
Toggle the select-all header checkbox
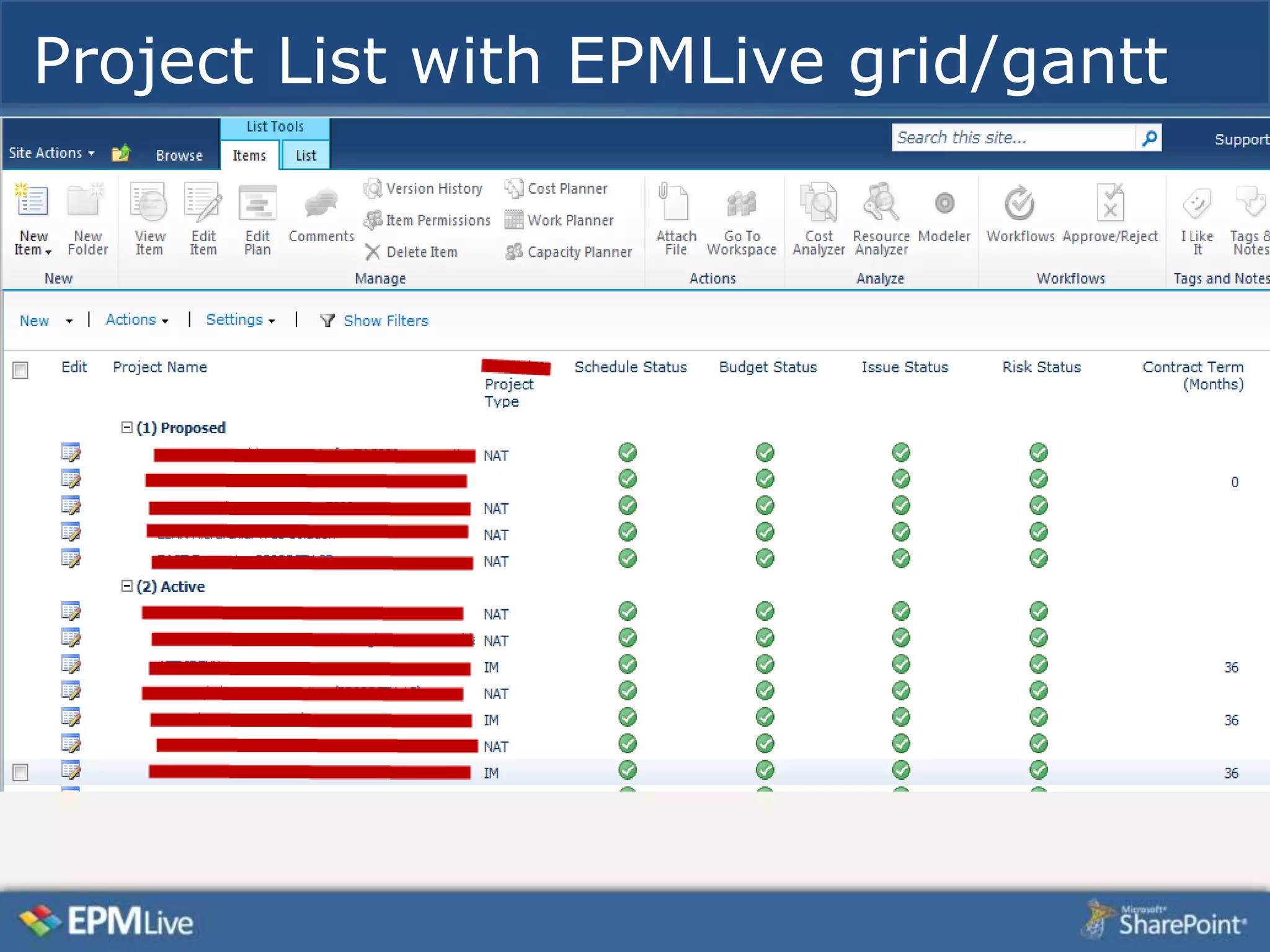(20, 370)
